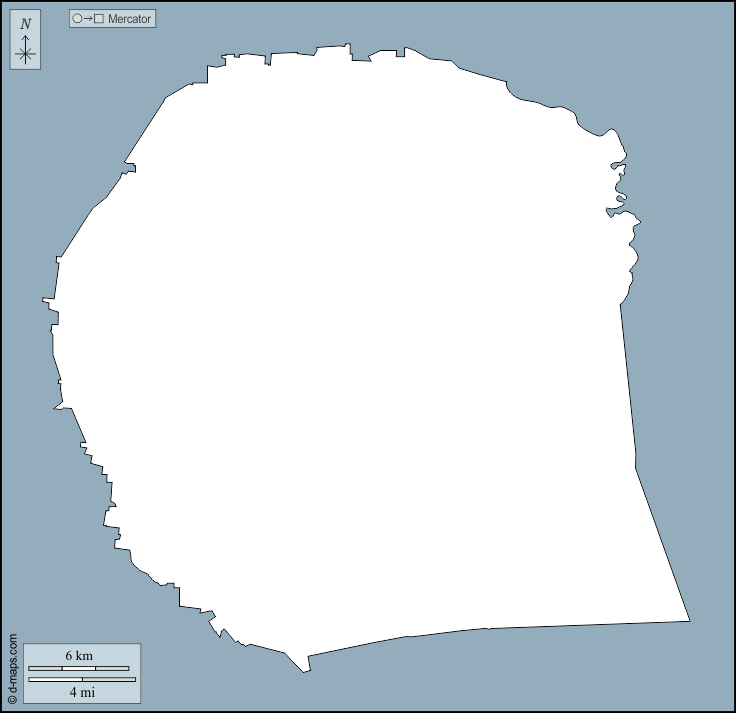The height and width of the screenshot is (713, 736).
Task: Click the kilometer scale bar
Action: point(78,668)
